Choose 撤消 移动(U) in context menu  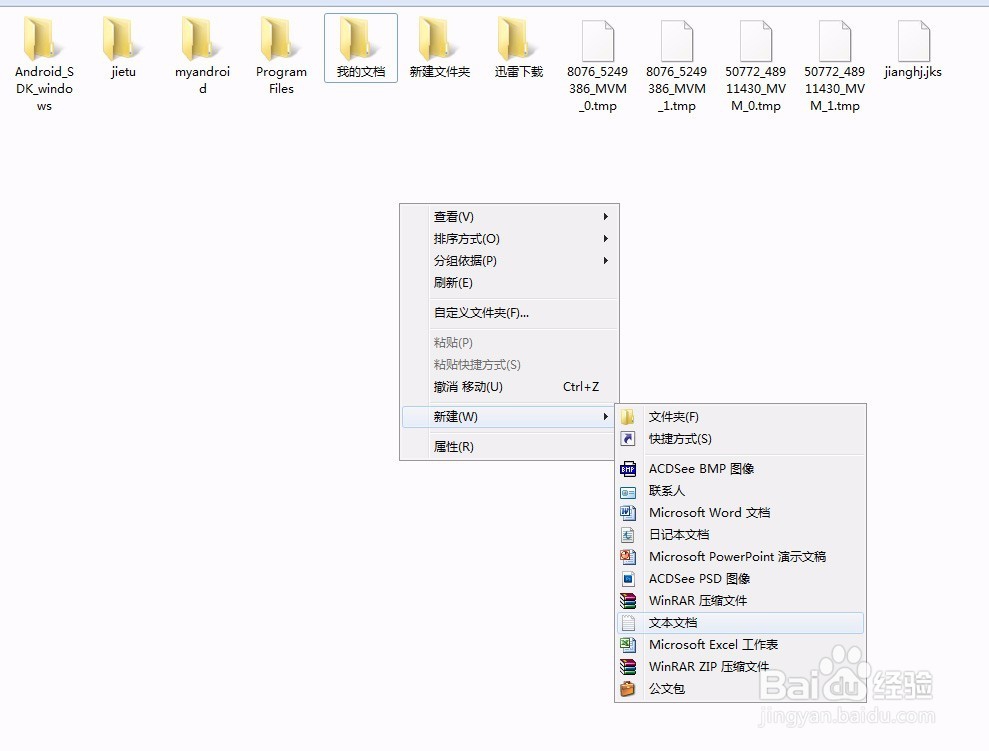510,387
